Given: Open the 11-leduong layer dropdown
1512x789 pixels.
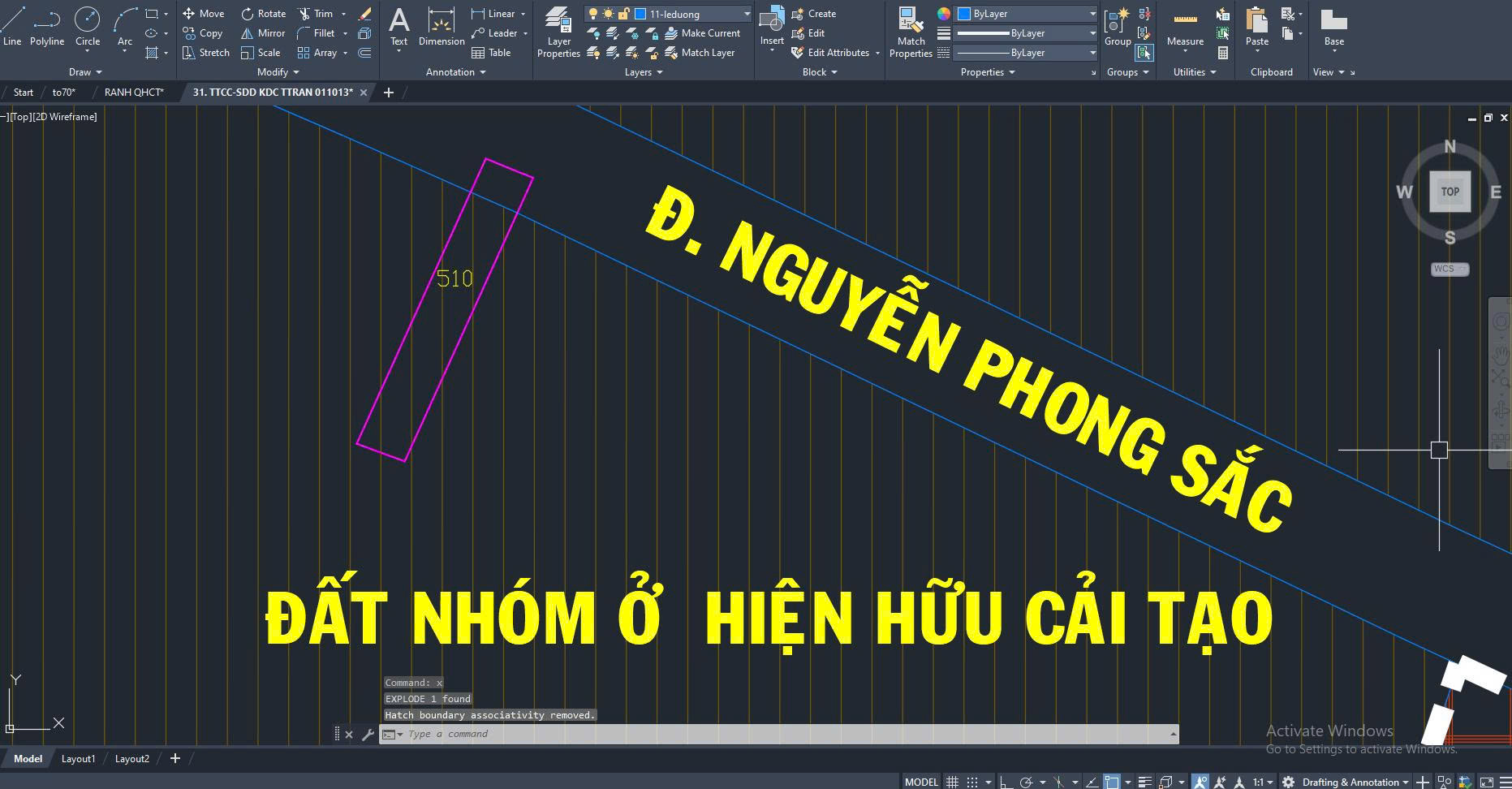Looking at the screenshot, I should [747, 14].
